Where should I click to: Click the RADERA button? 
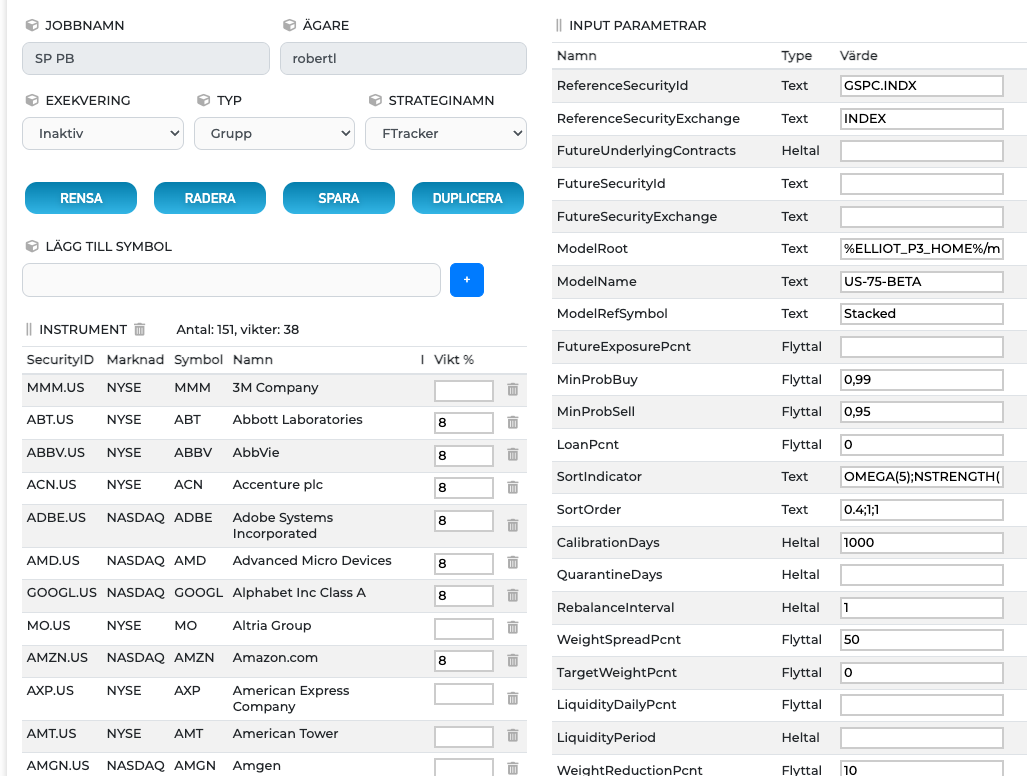(x=210, y=198)
